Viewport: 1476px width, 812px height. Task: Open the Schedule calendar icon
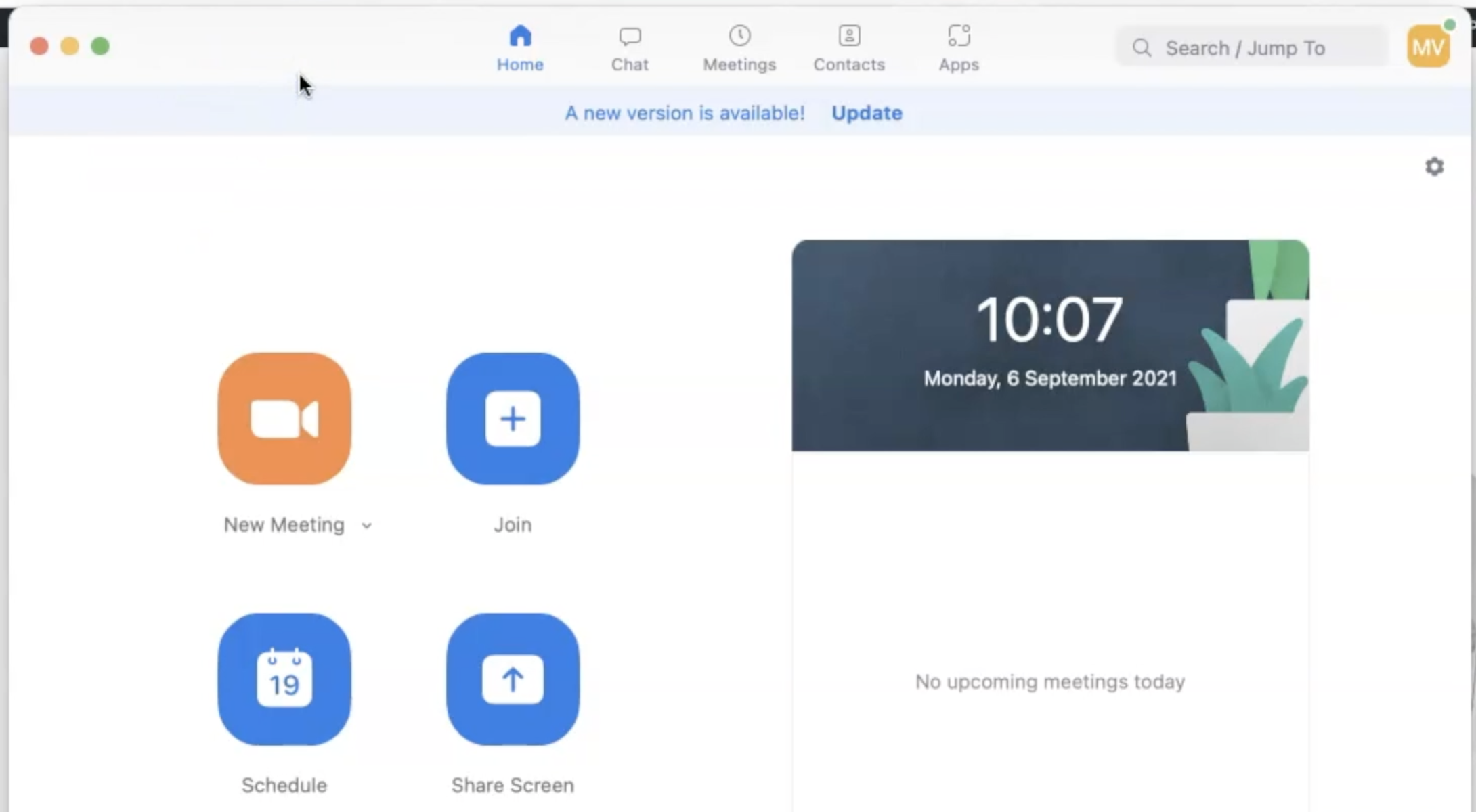pyautogui.click(x=284, y=679)
